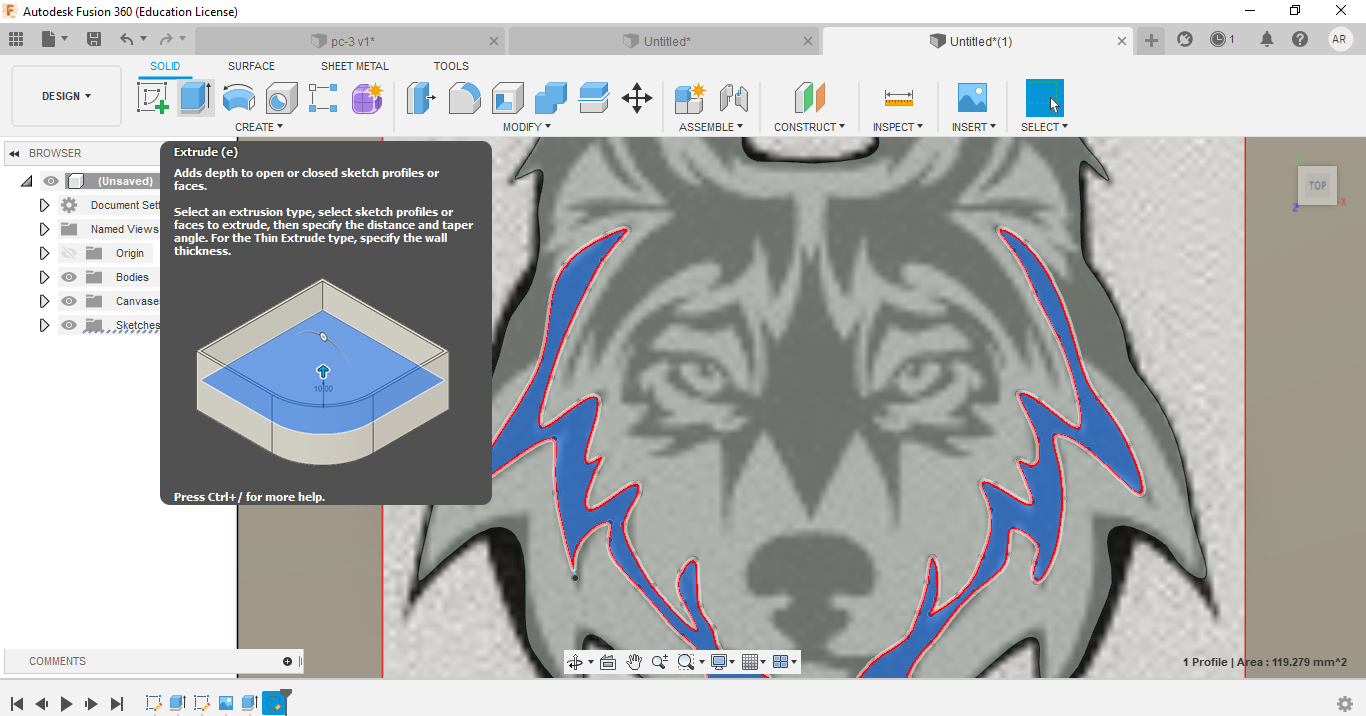Switch to the SURFACE tab
Viewport: 1366px width, 716px height.
[x=251, y=66]
